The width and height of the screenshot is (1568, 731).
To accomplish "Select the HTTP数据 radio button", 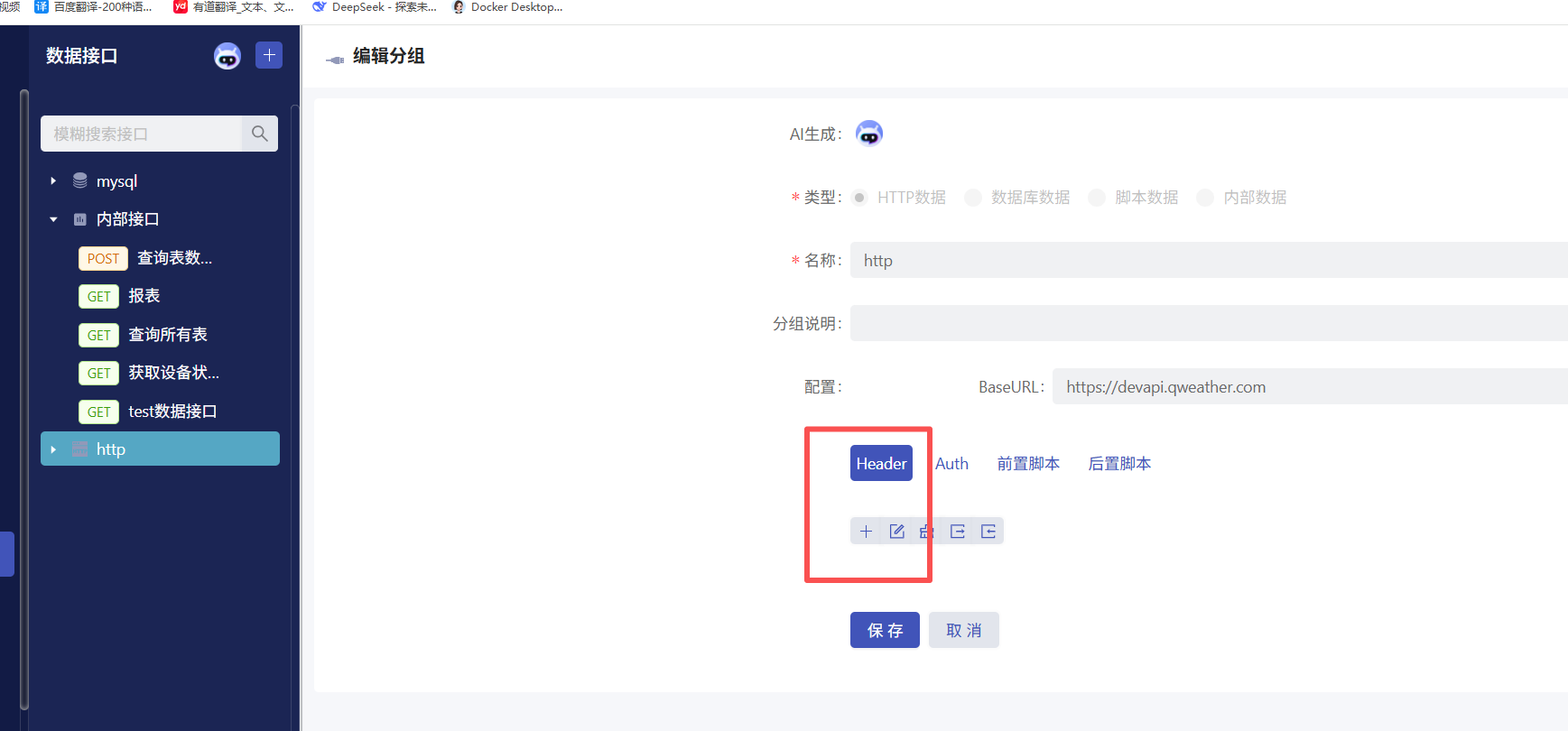I will point(859,198).
